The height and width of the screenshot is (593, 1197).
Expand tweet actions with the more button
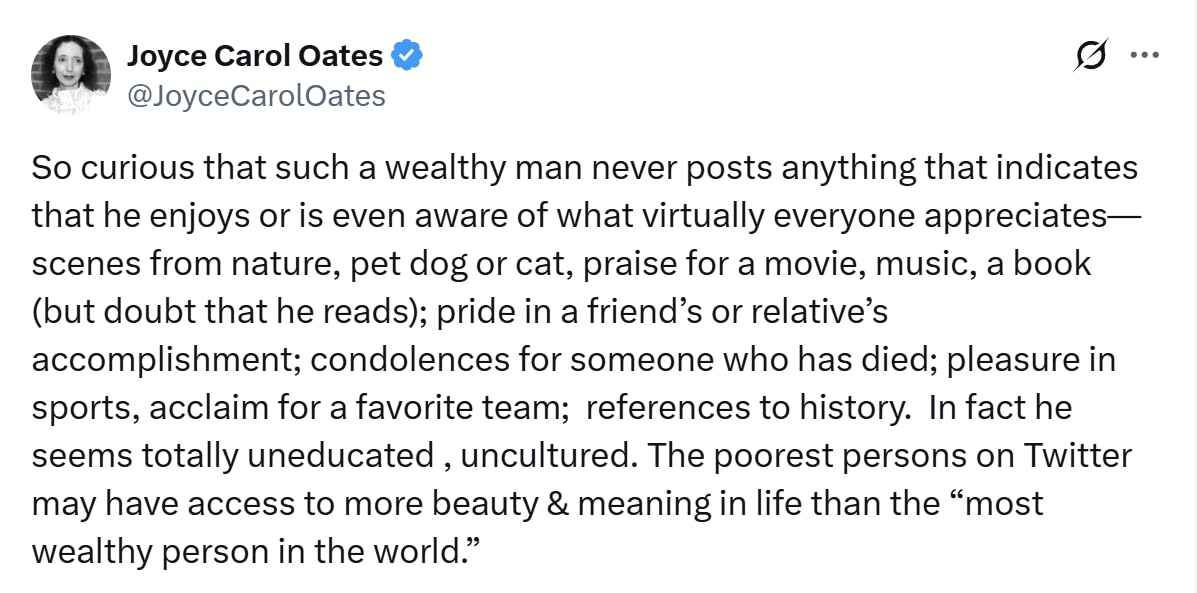click(1146, 55)
